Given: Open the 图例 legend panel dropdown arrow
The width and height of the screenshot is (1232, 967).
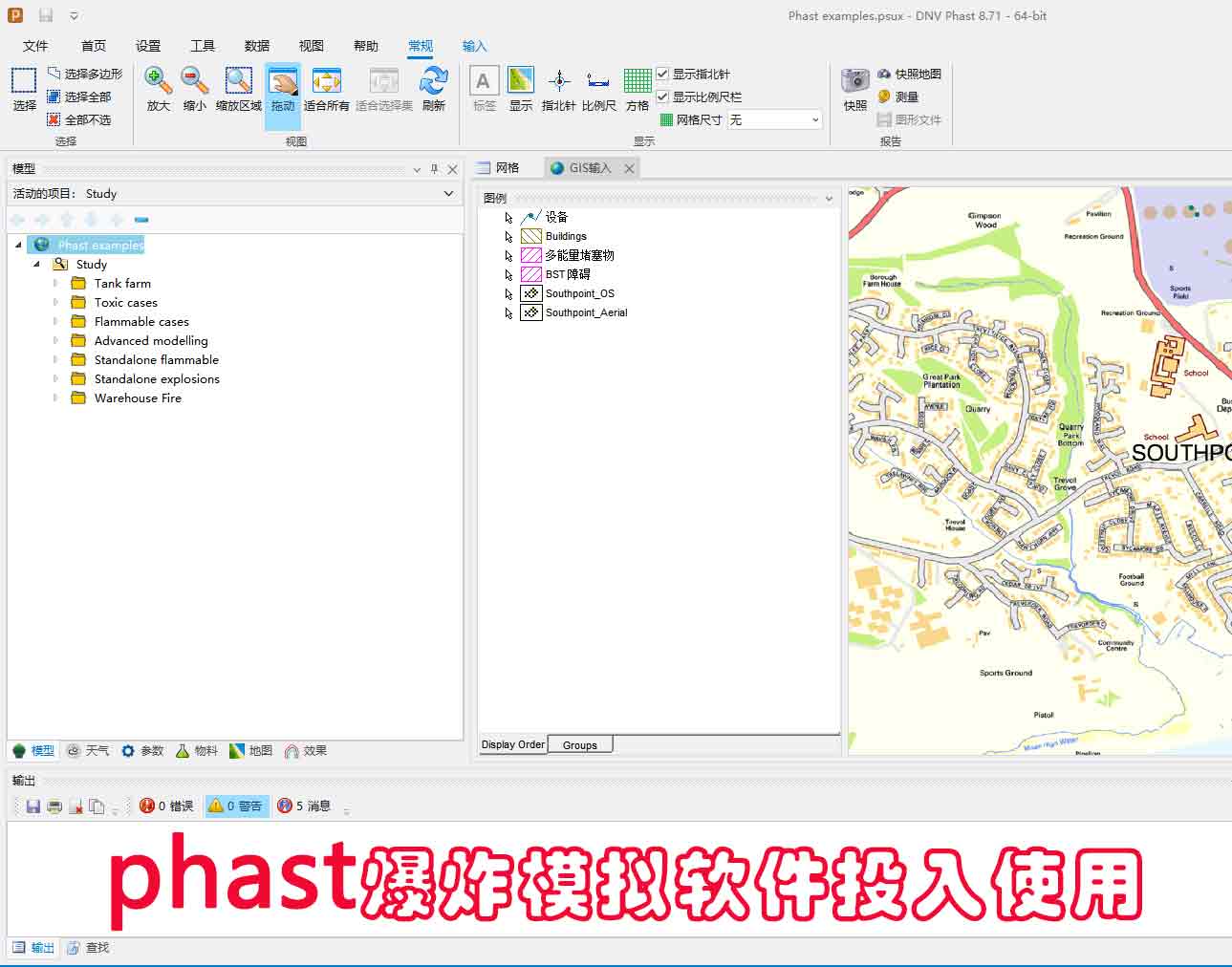Looking at the screenshot, I should pyautogui.click(x=829, y=198).
